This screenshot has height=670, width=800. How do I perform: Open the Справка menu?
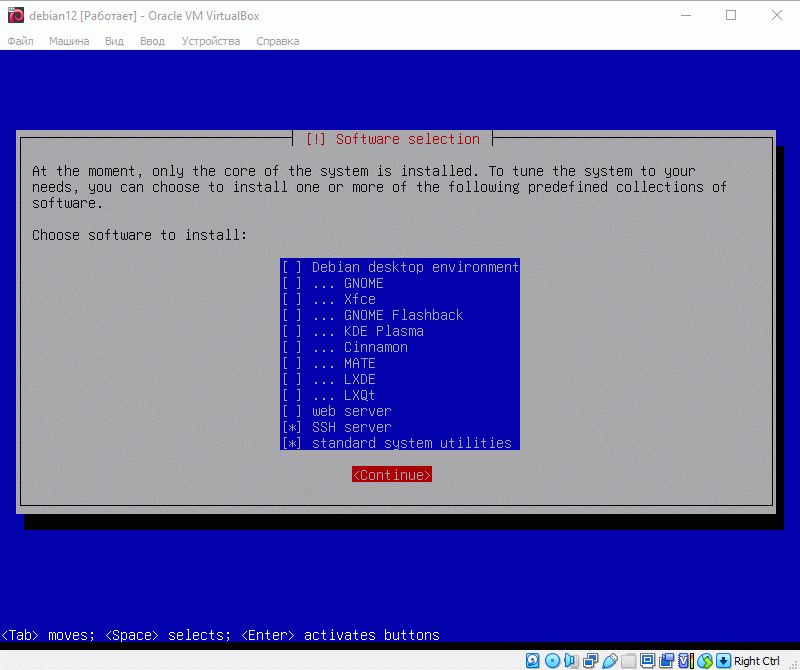278,41
